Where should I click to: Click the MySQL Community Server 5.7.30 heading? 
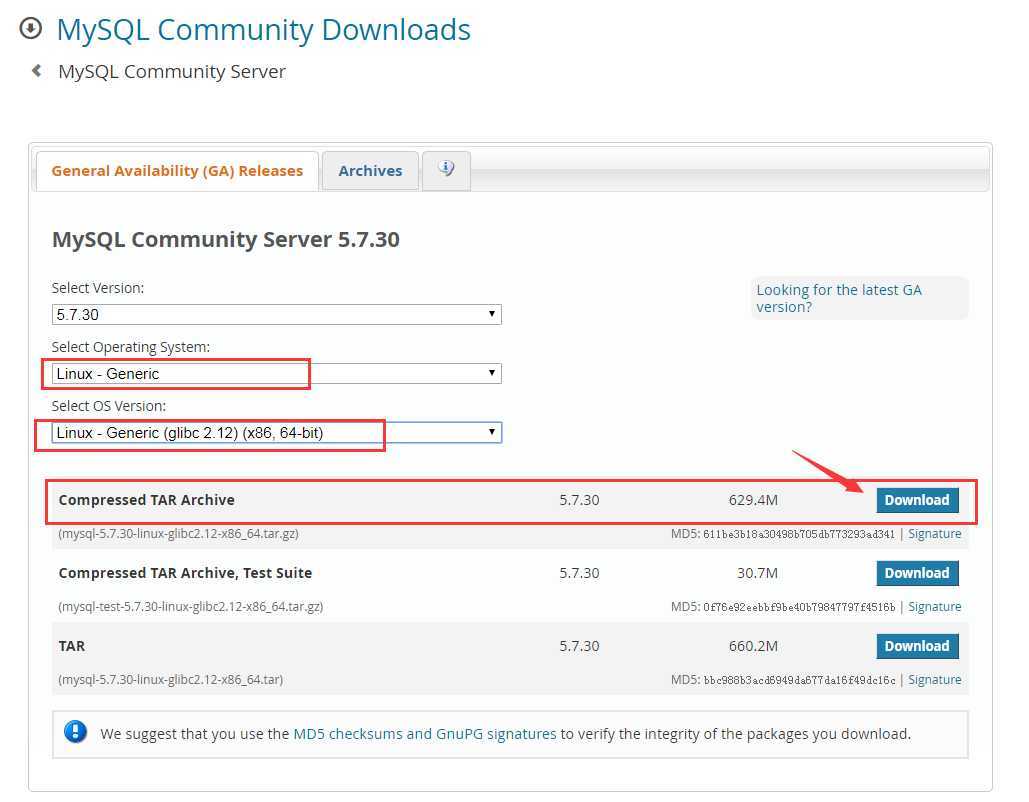pos(226,240)
